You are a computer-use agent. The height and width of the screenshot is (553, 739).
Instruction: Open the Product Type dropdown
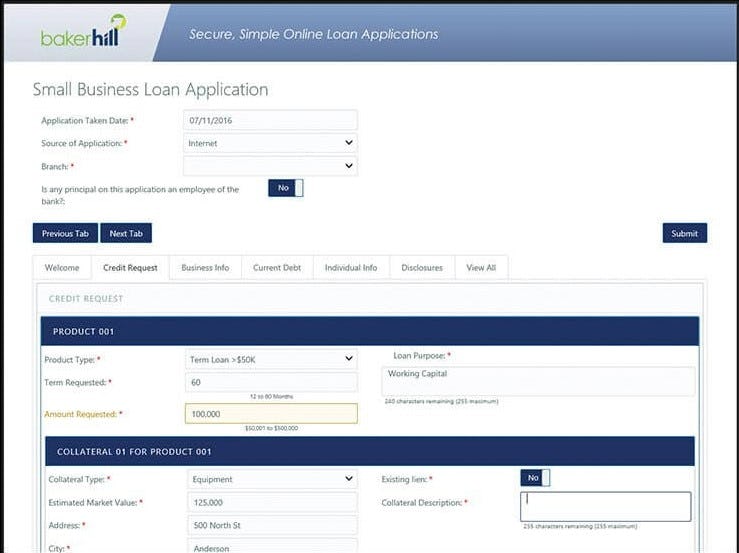click(x=271, y=359)
